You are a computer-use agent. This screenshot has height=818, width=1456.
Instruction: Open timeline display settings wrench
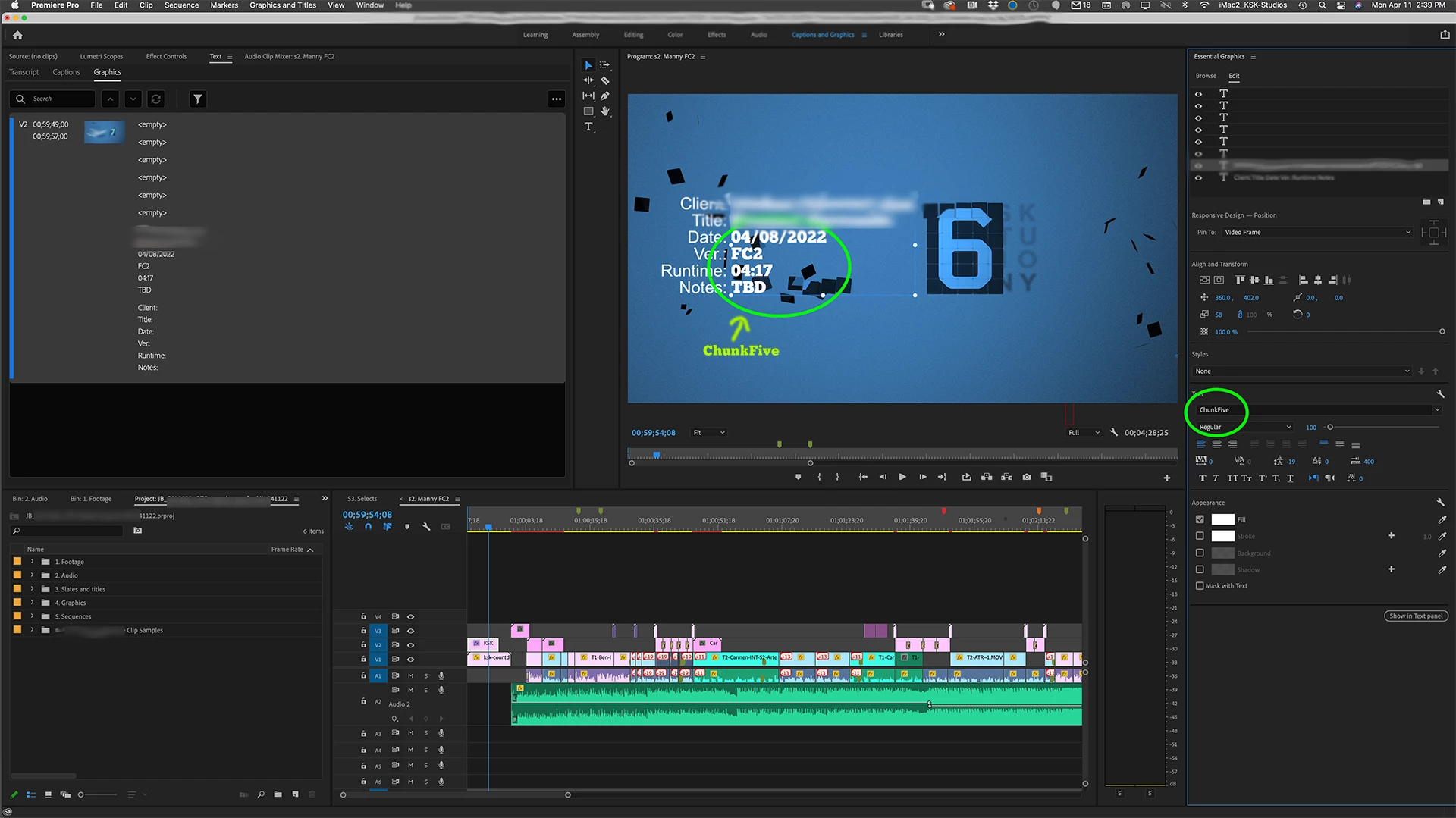pos(426,527)
